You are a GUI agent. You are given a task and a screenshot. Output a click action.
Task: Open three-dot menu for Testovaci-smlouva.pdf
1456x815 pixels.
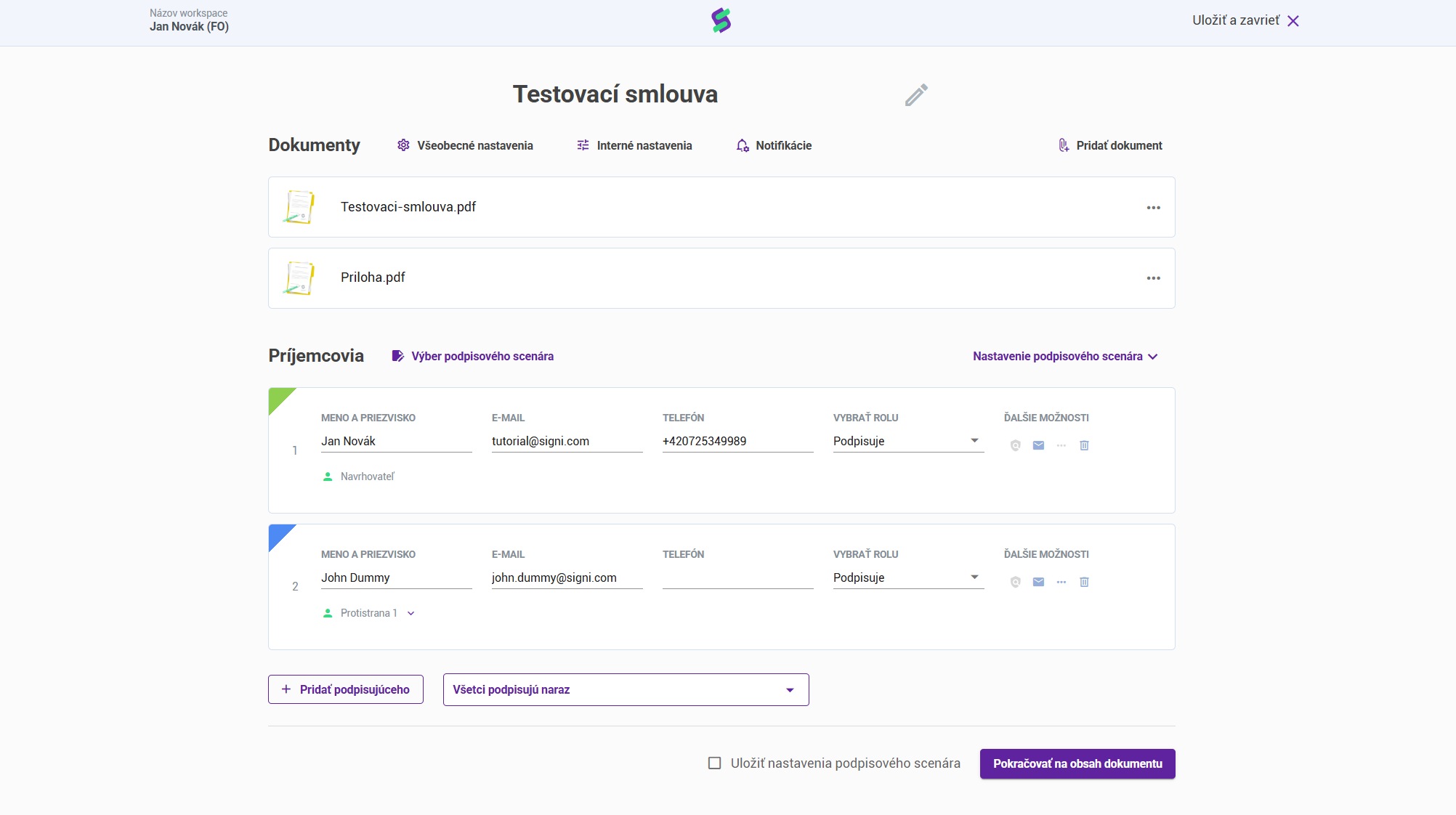pyautogui.click(x=1153, y=208)
